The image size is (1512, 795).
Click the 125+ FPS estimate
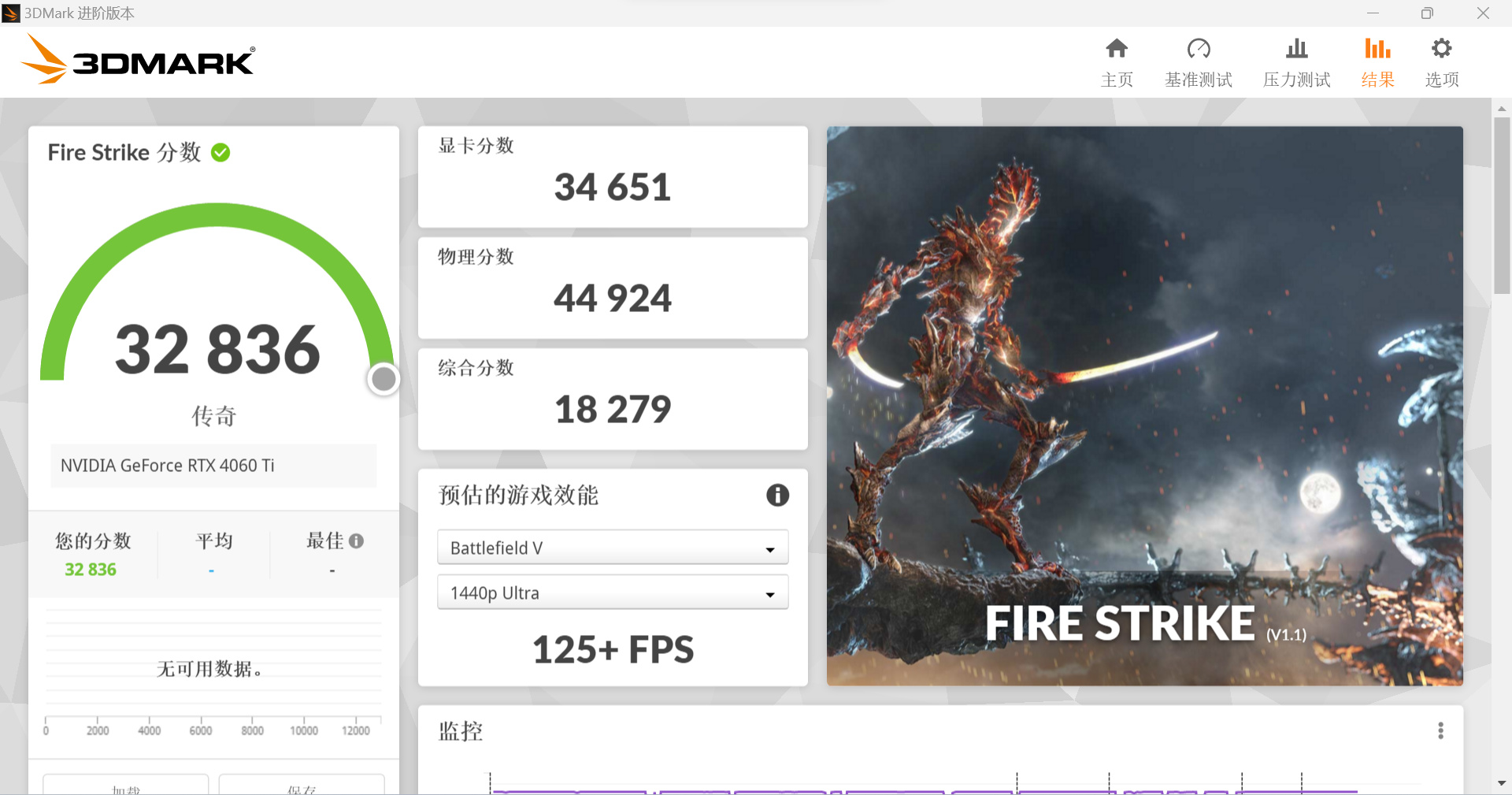pos(613,650)
